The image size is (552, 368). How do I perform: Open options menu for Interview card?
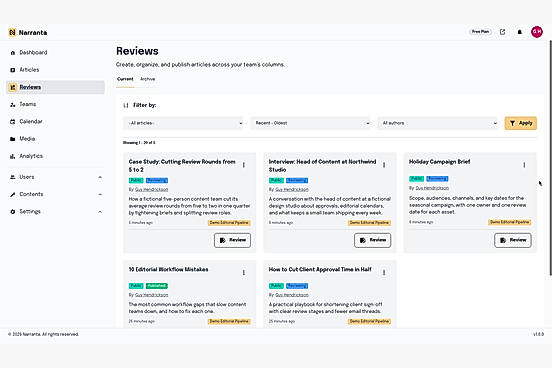tap(384, 165)
